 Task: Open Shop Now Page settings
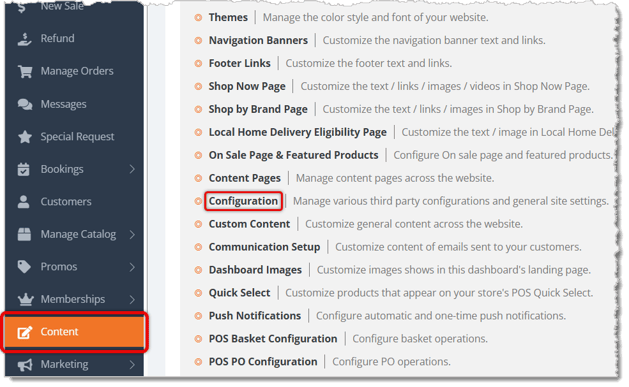coord(247,86)
